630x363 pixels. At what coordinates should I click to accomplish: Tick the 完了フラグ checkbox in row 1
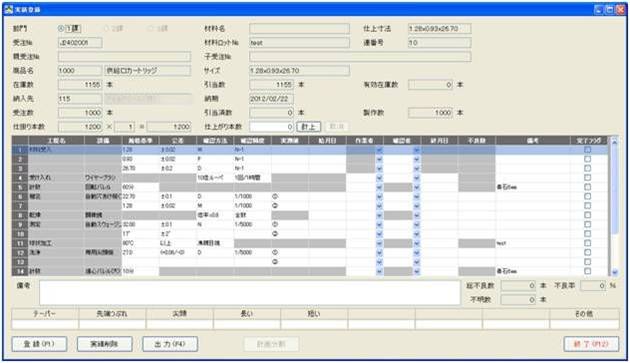click(588, 150)
